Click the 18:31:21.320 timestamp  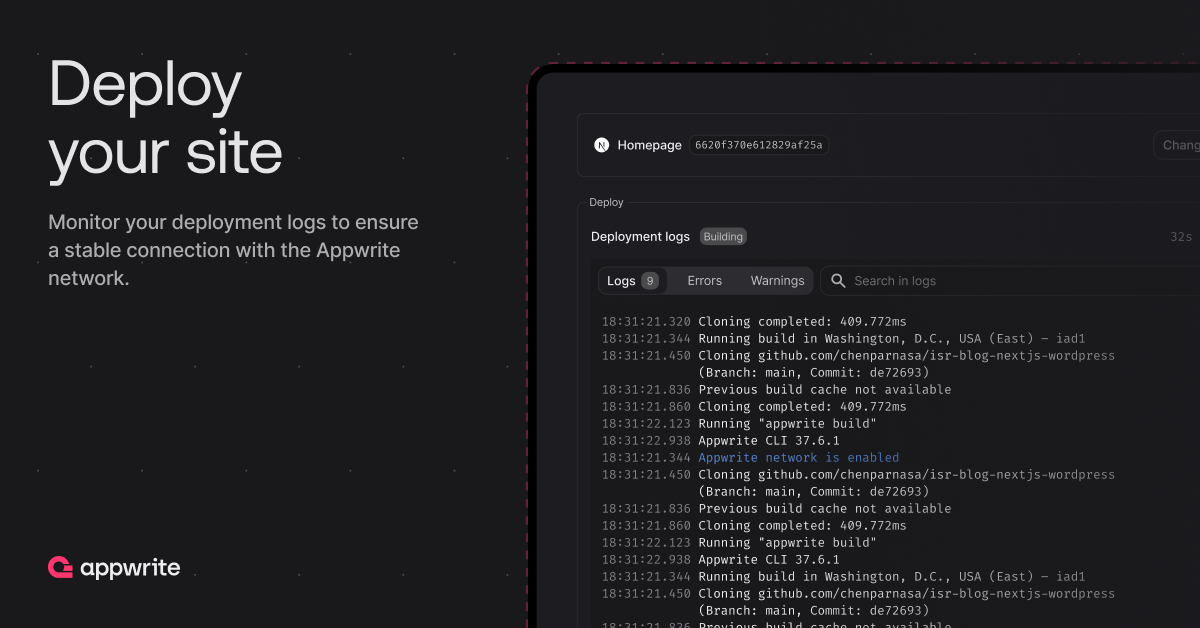coord(646,321)
